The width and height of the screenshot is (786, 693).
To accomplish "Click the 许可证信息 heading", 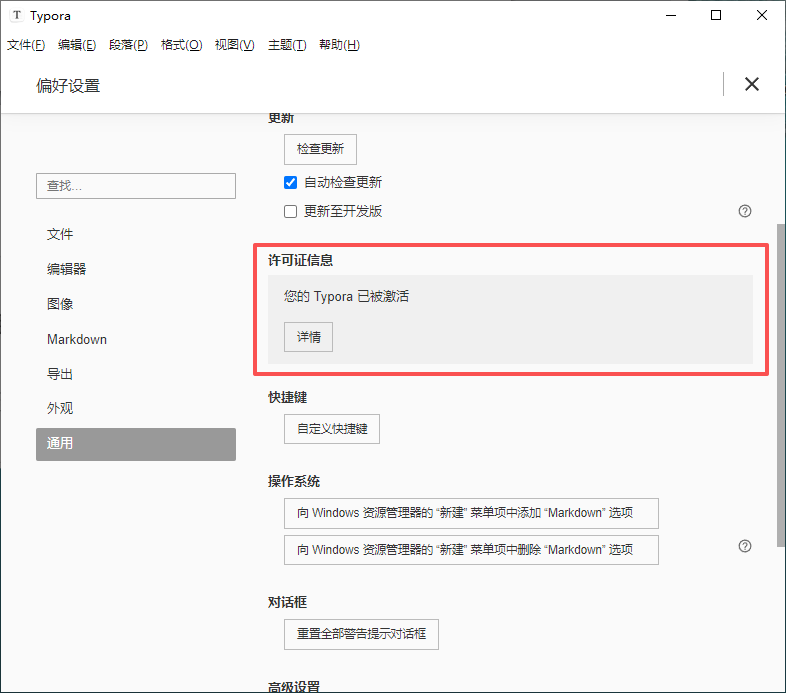I will click(300, 260).
